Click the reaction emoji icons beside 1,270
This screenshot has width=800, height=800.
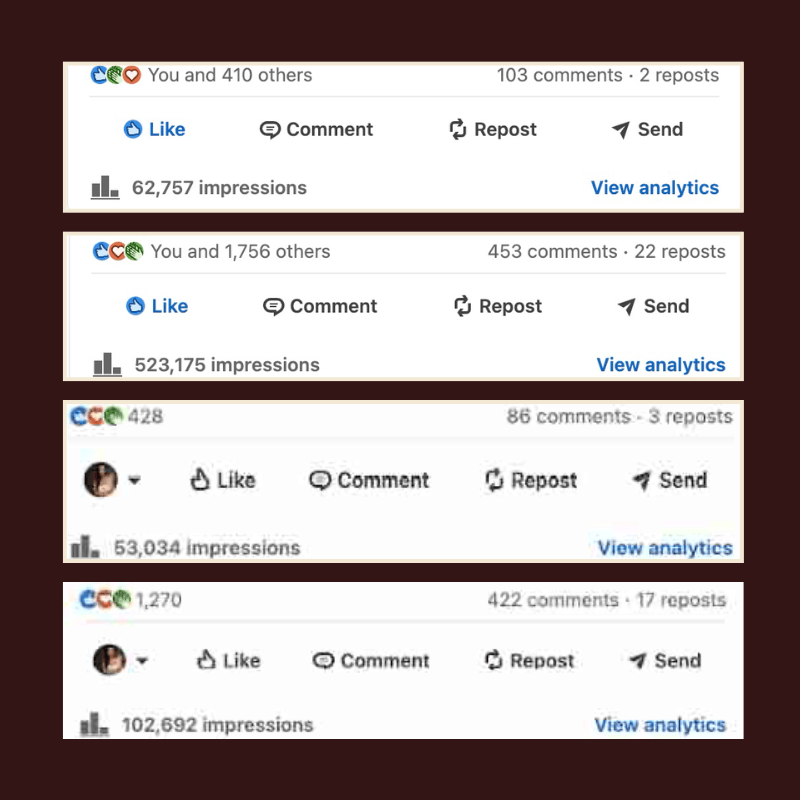[105, 600]
